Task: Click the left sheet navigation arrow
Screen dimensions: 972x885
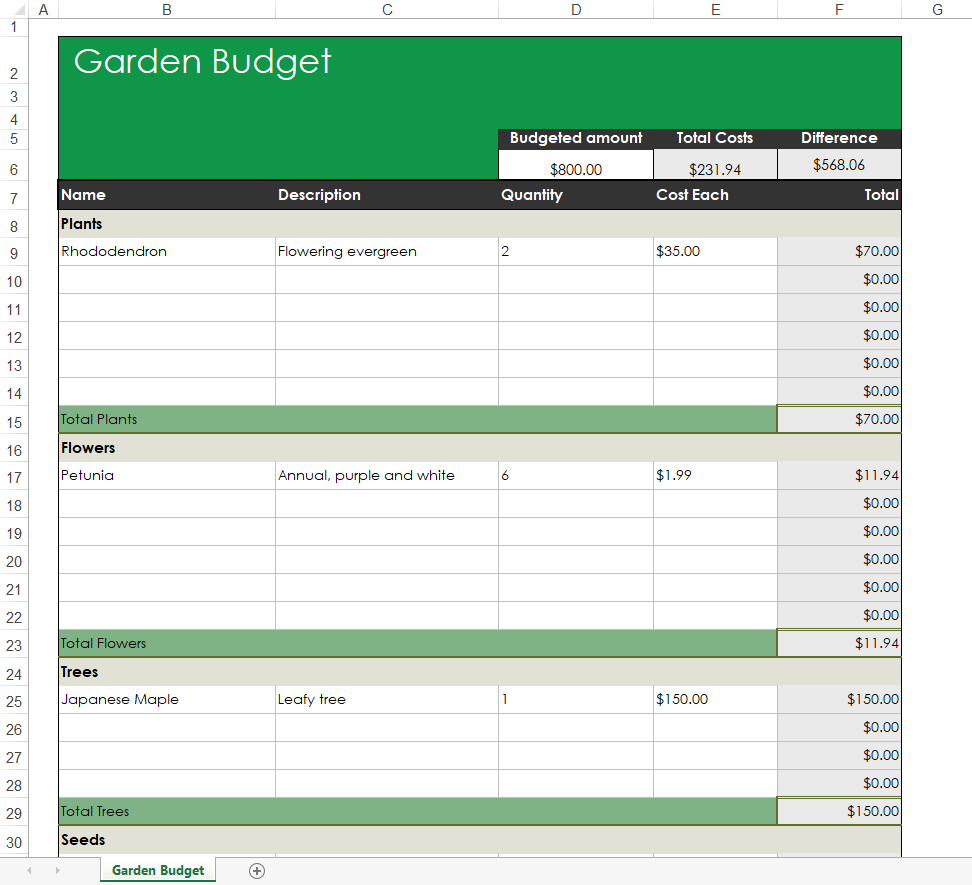Action: tap(29, 870)
